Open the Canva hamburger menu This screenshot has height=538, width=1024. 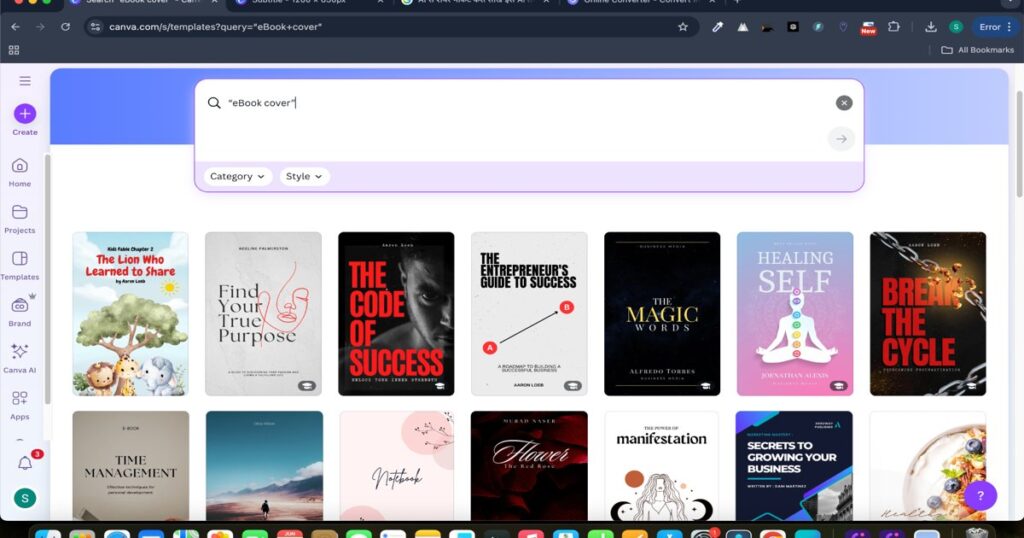[25, 81]
